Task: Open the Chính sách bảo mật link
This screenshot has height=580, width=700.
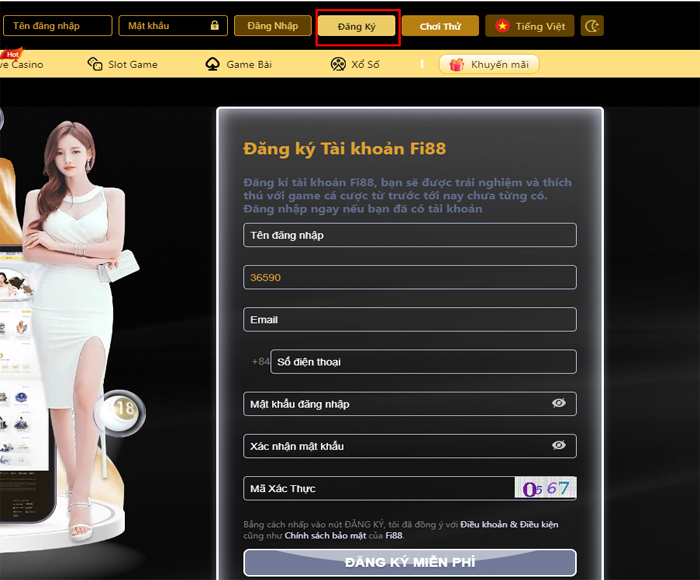Action: pos(325,535)
